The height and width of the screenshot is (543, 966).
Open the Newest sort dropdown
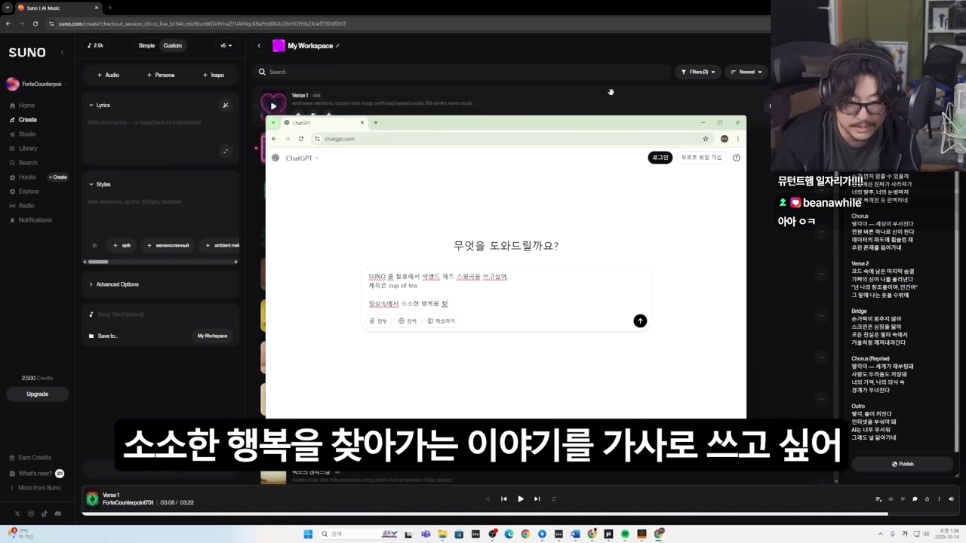click(747, 72)
